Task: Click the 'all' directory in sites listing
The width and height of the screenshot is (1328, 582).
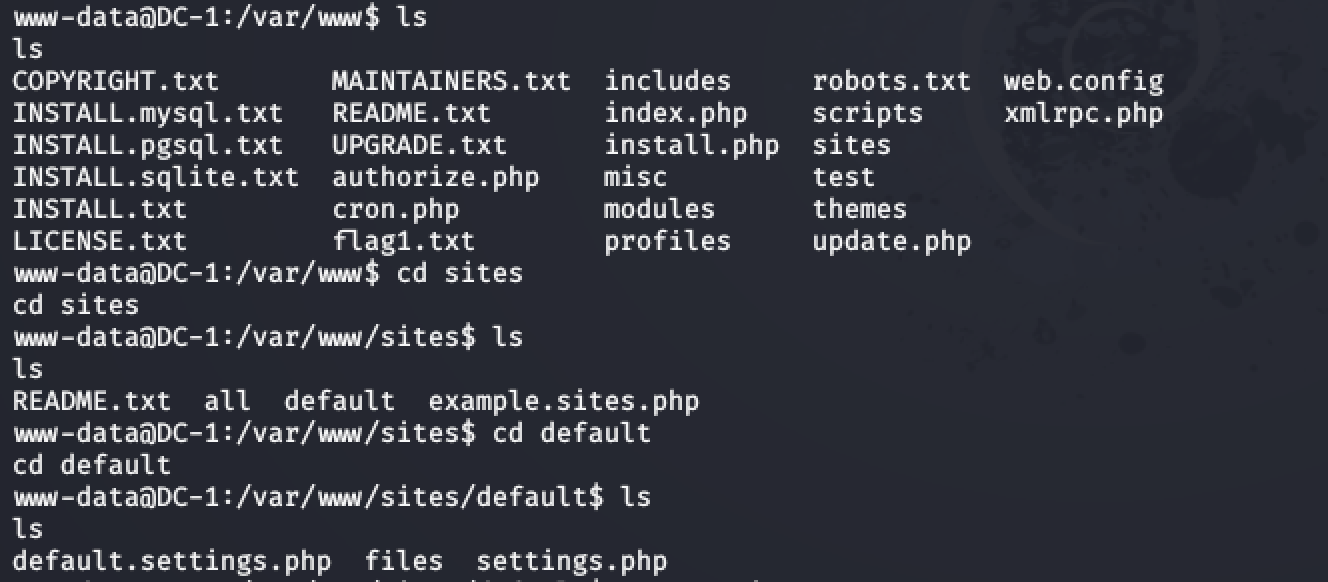Action: pyautogui.click(x=228, y=401)
